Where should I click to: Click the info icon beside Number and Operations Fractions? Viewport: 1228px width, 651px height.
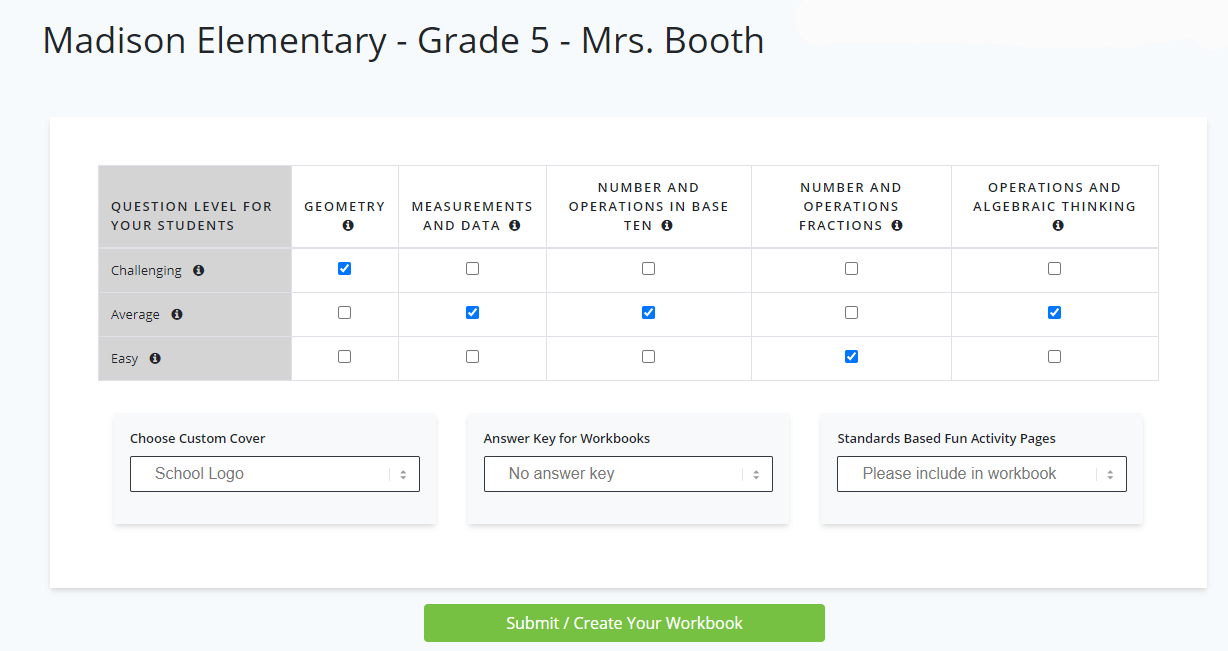(x=897, y=226)
